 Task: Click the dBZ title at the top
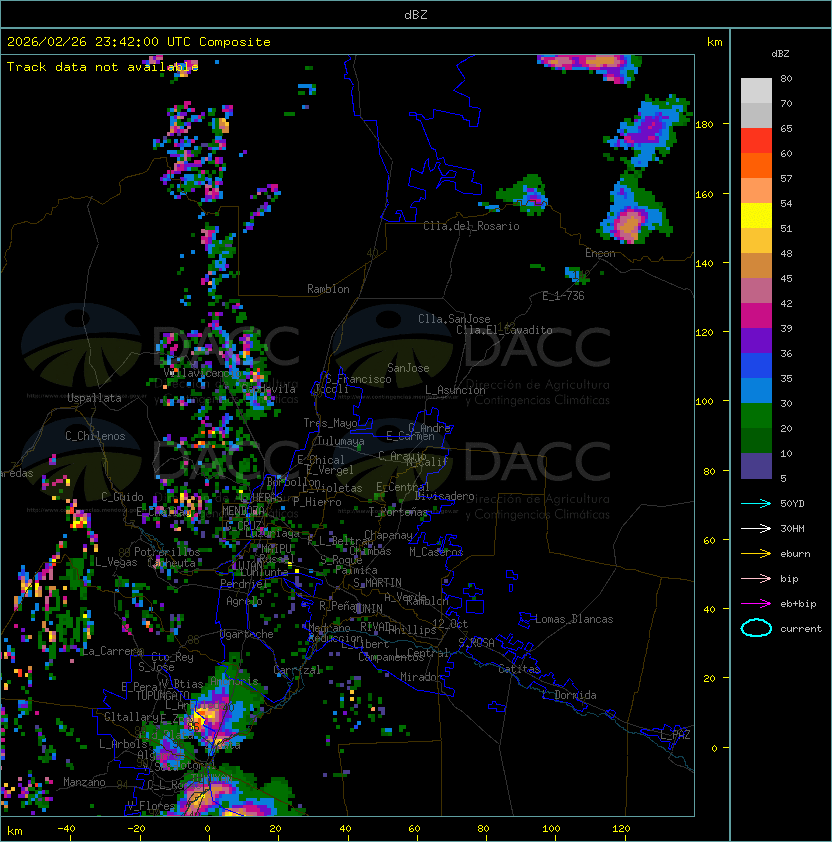[x=416, y=14]
